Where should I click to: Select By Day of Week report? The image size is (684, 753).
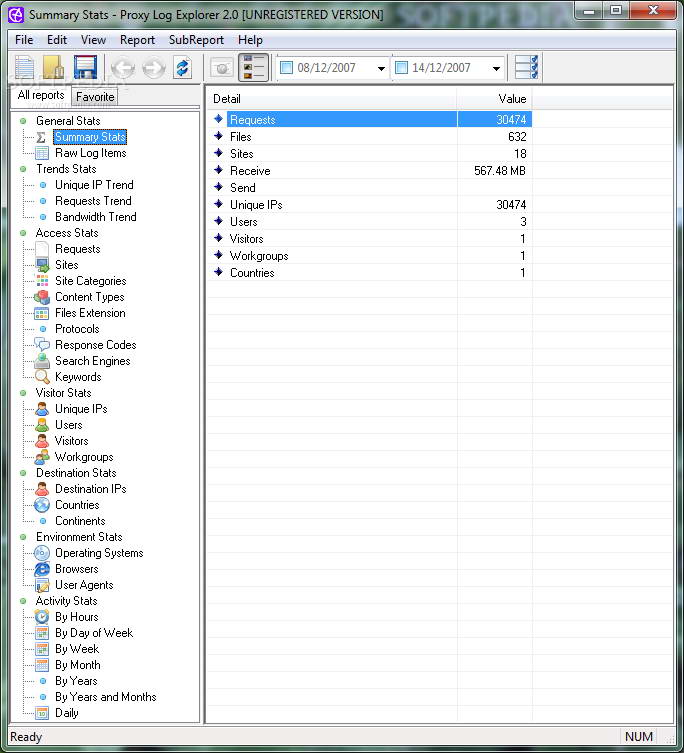[94, 633]
